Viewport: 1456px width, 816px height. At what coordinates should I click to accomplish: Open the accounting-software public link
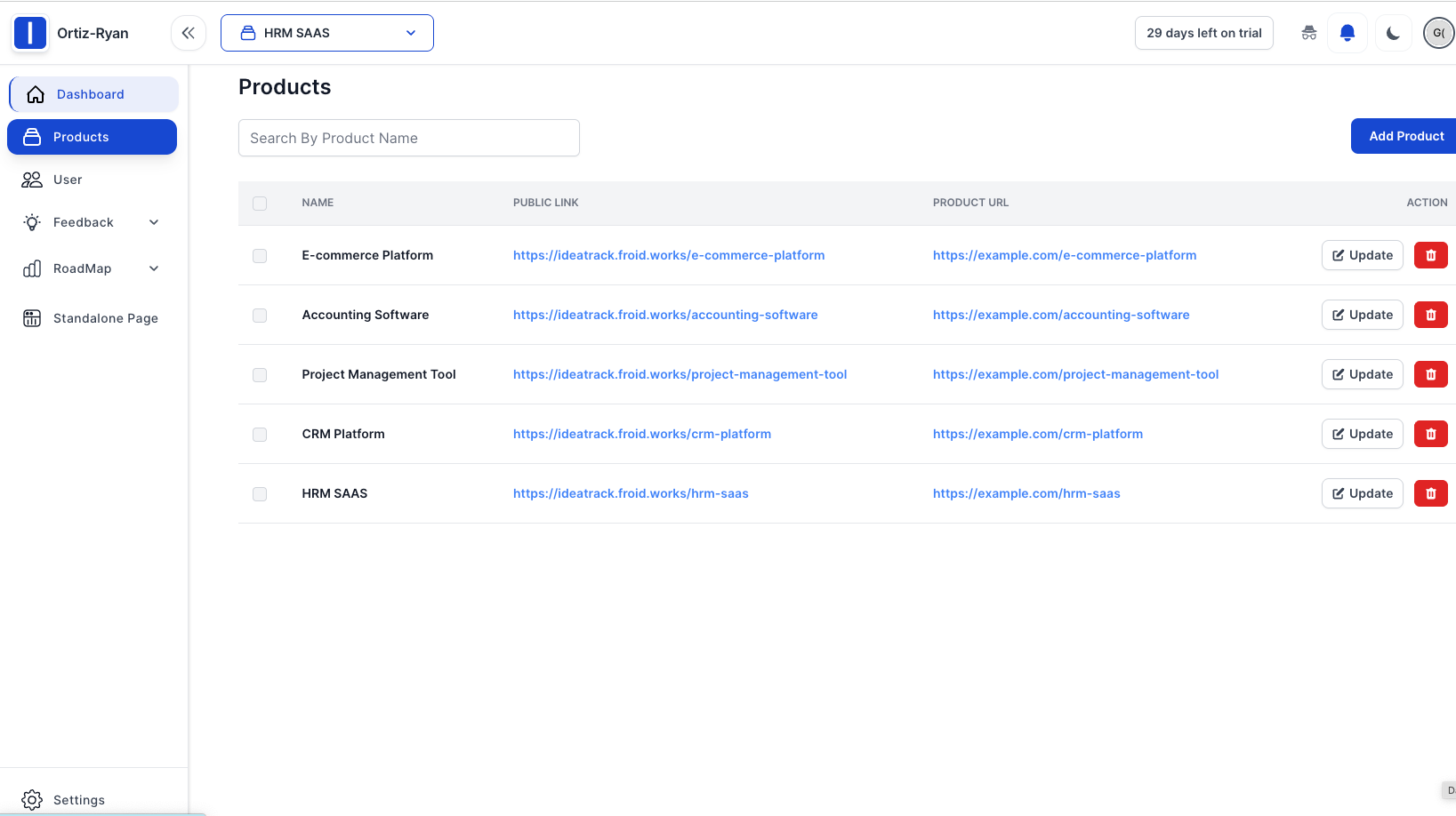[x=664, y=315]
